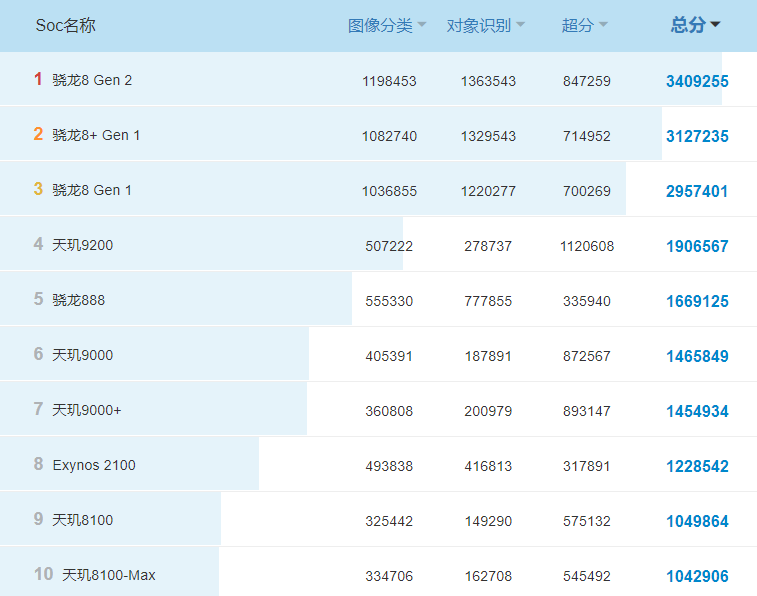
Task: Click image classification value 507222
Action: (389, 246)
